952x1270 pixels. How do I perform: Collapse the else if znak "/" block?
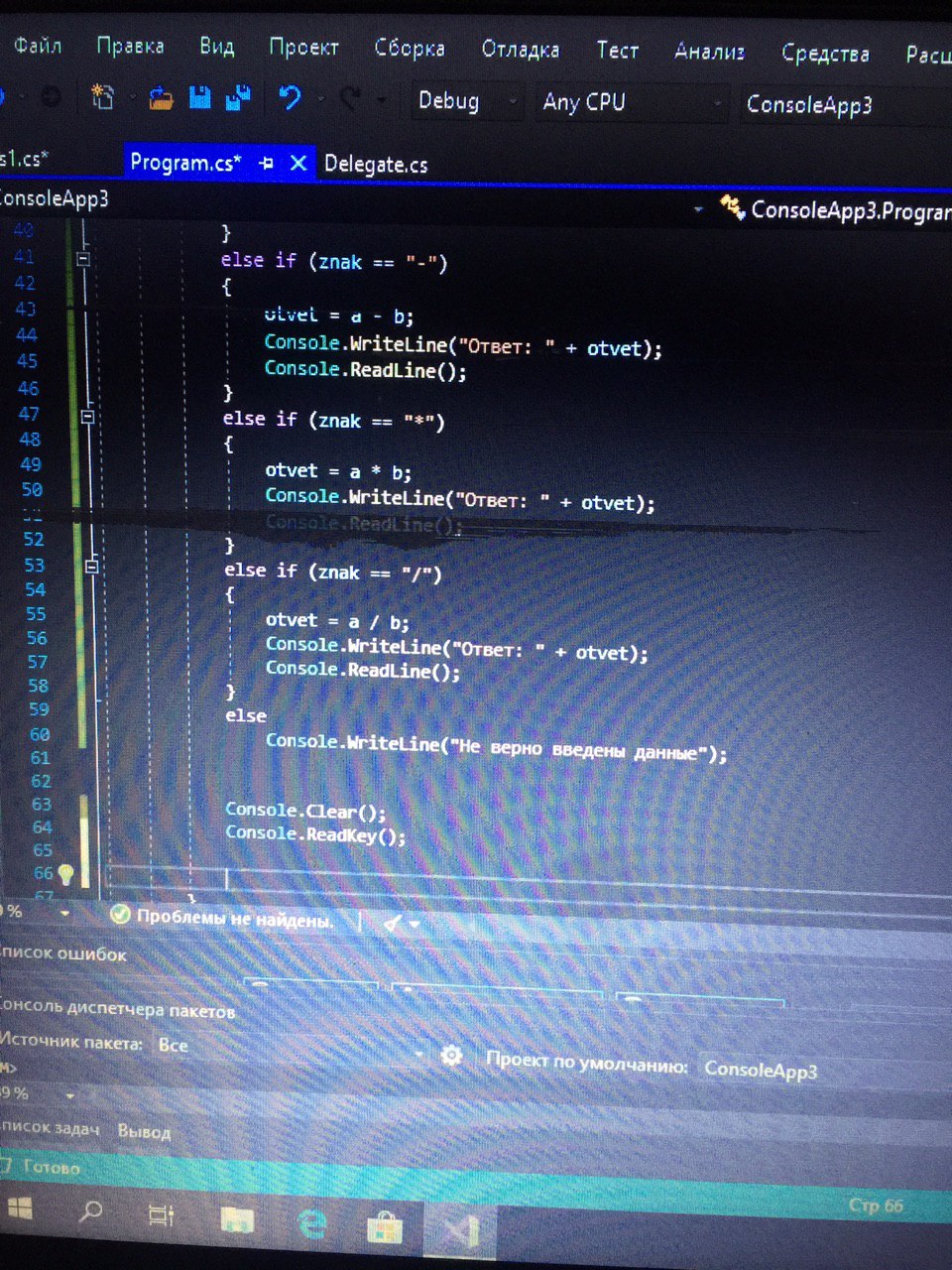pos(90,567)
